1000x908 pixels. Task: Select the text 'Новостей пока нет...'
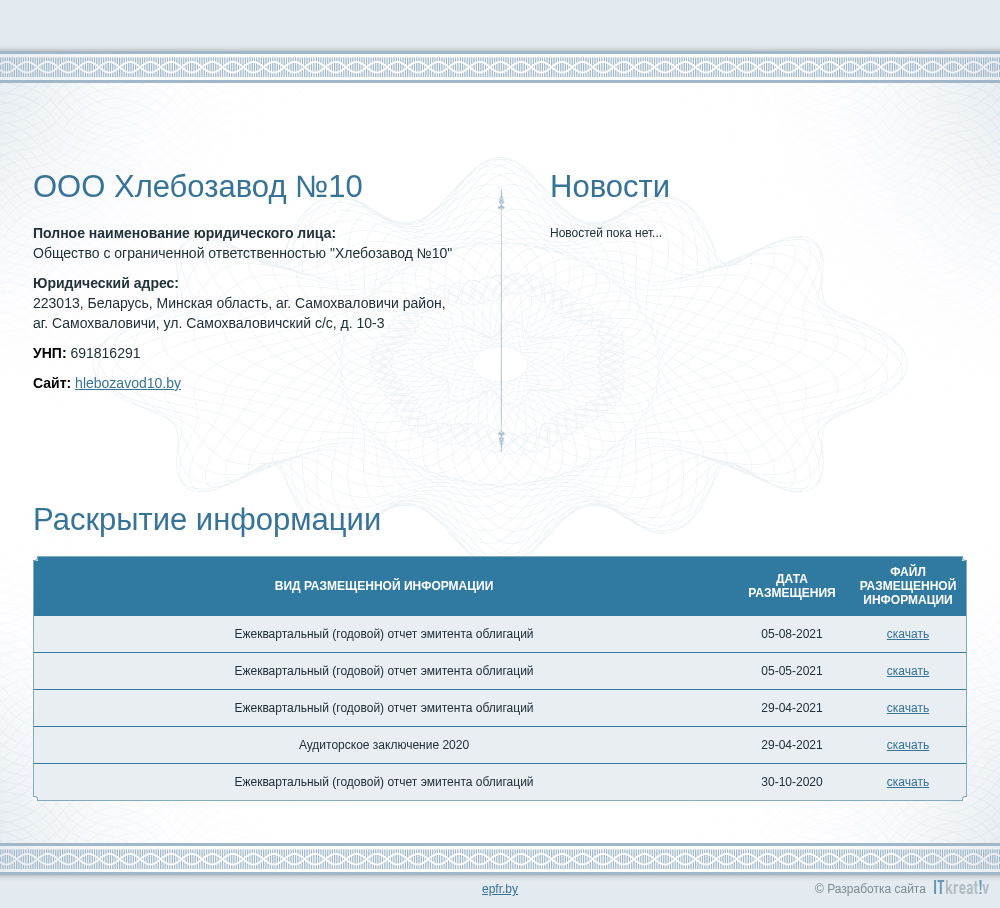click(606, 233)
